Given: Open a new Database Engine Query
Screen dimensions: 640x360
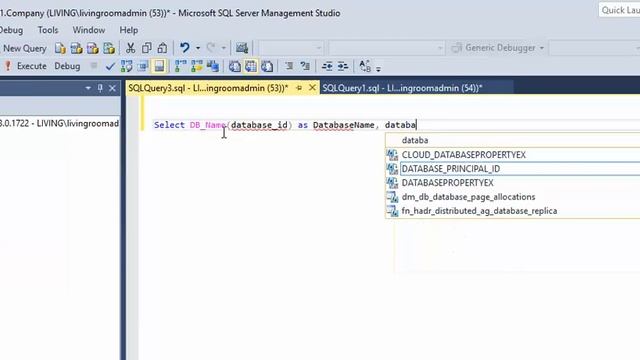Looking at the screenshot, I should 60,48.
